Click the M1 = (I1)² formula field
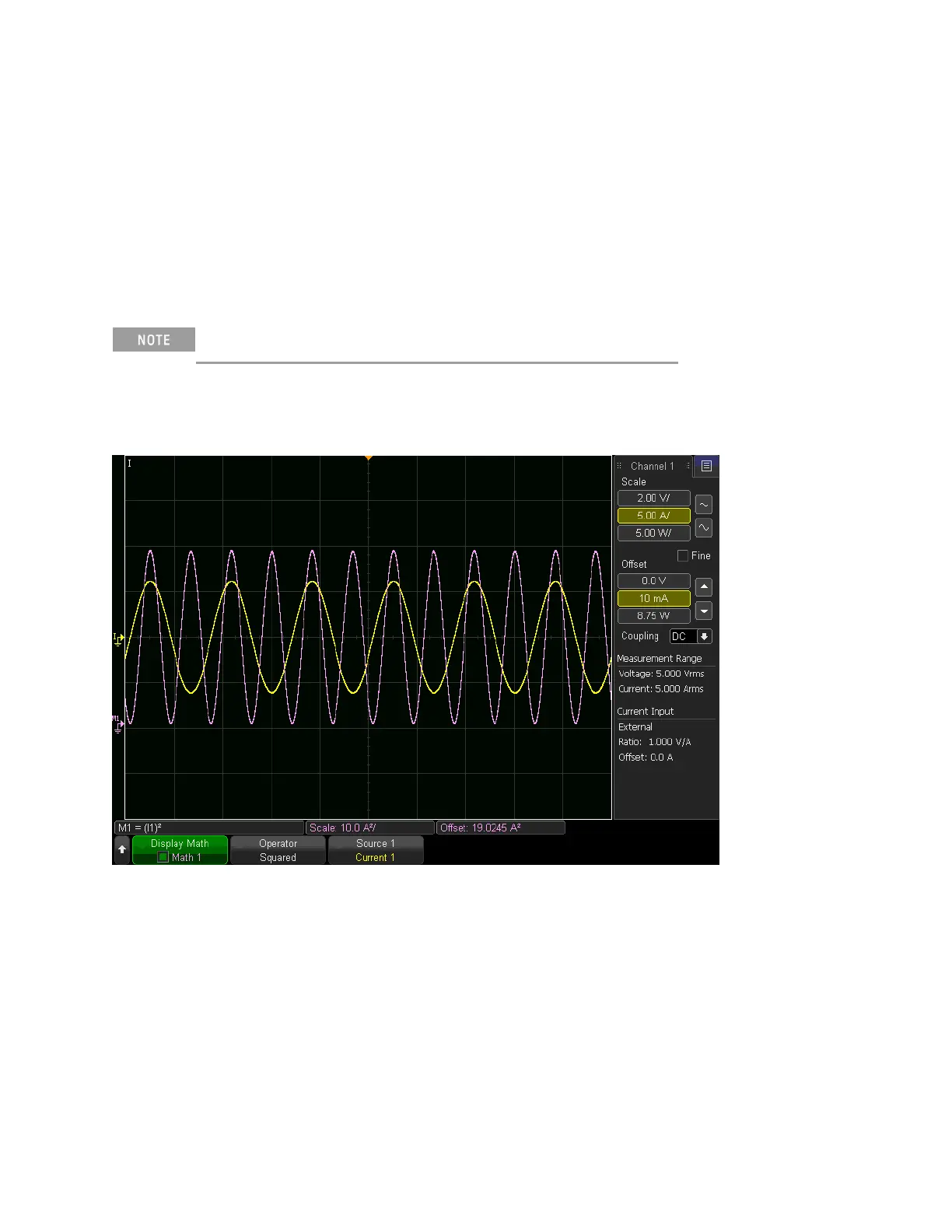Screen dimensions: 952x1232 [x=209, y=828]
